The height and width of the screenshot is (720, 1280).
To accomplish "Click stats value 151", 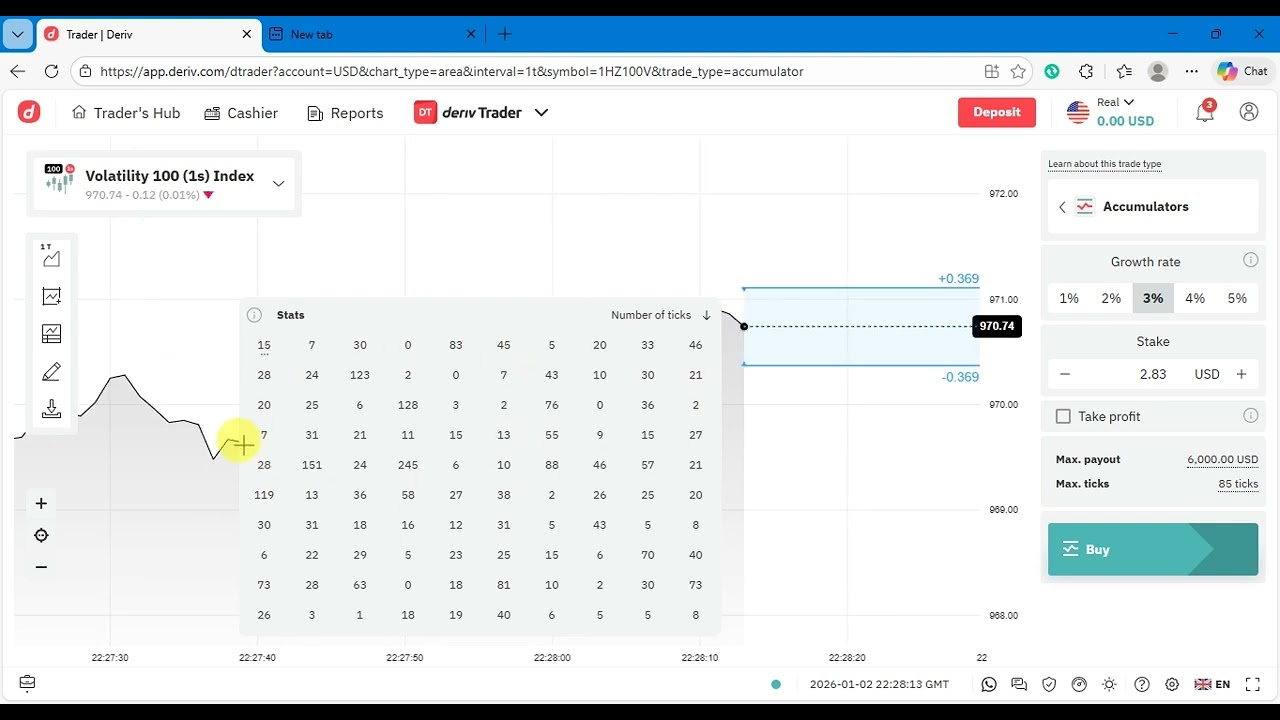I will [312, 465].
